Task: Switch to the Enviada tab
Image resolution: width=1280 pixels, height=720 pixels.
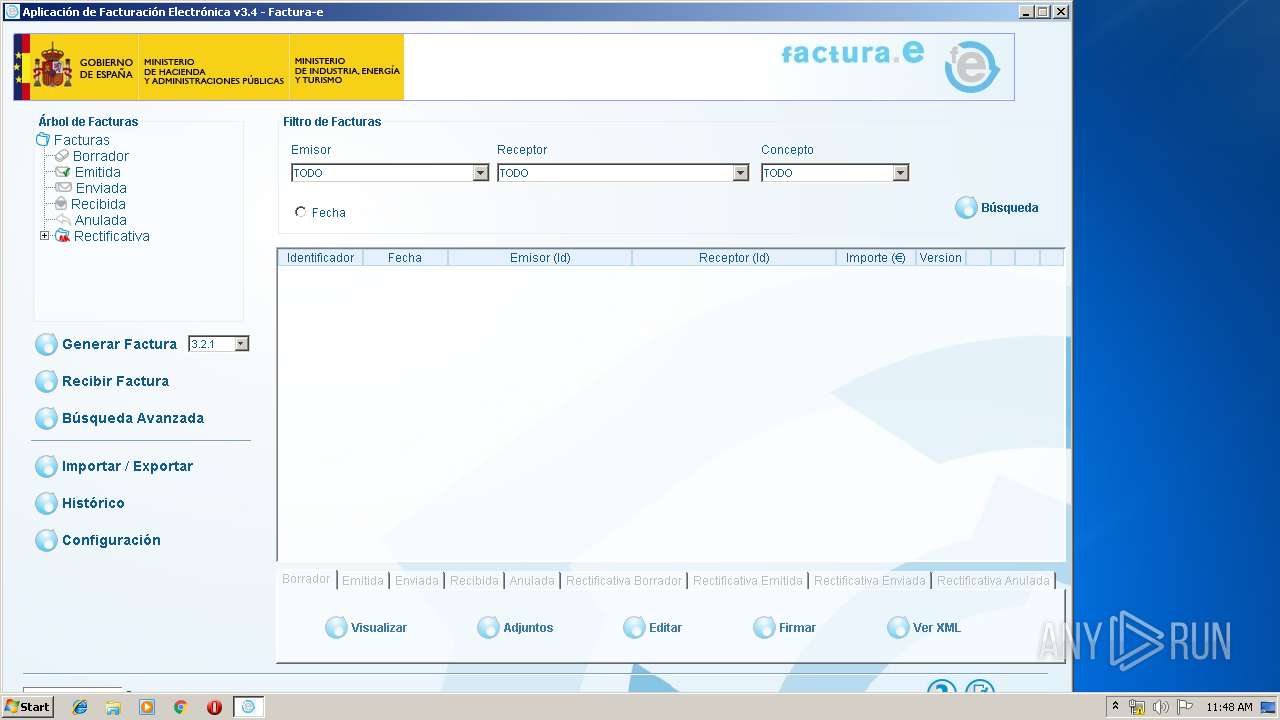Action: [417, 580]
